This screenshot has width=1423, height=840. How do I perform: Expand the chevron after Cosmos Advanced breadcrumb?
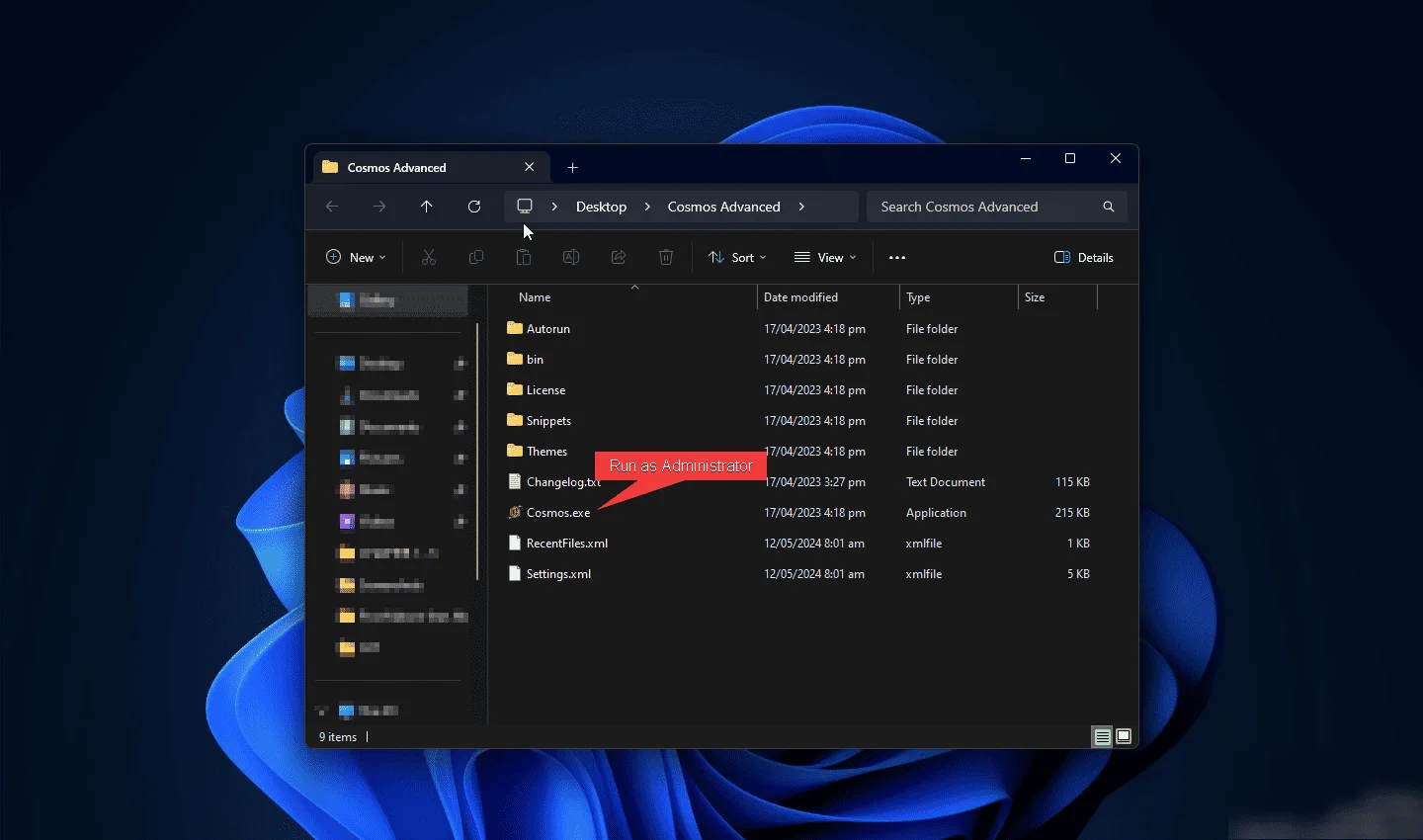point(801,207)
